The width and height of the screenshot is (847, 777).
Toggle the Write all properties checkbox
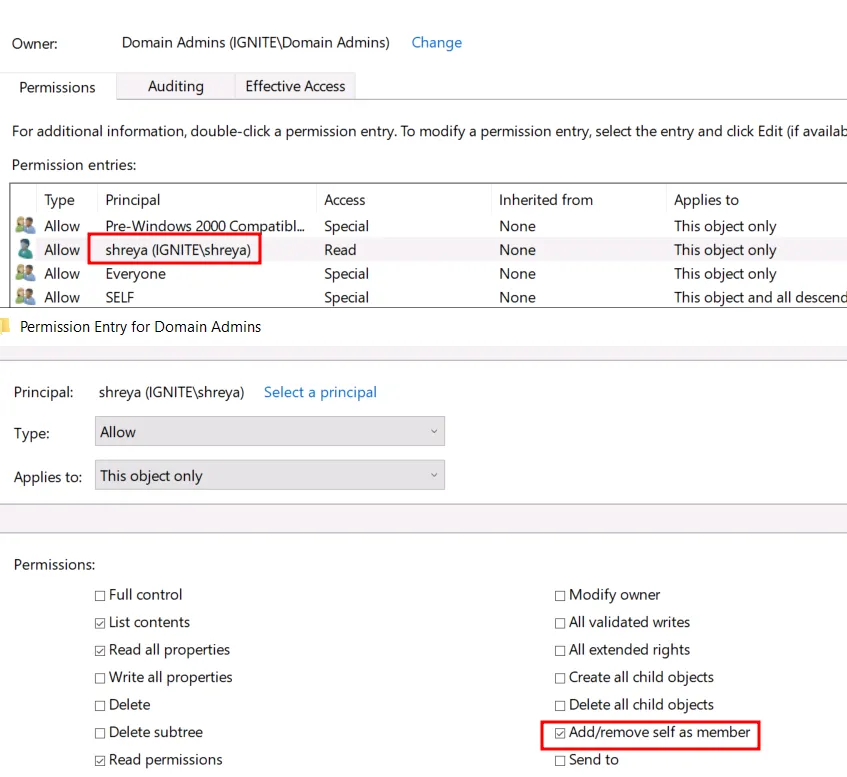(100, 678)
